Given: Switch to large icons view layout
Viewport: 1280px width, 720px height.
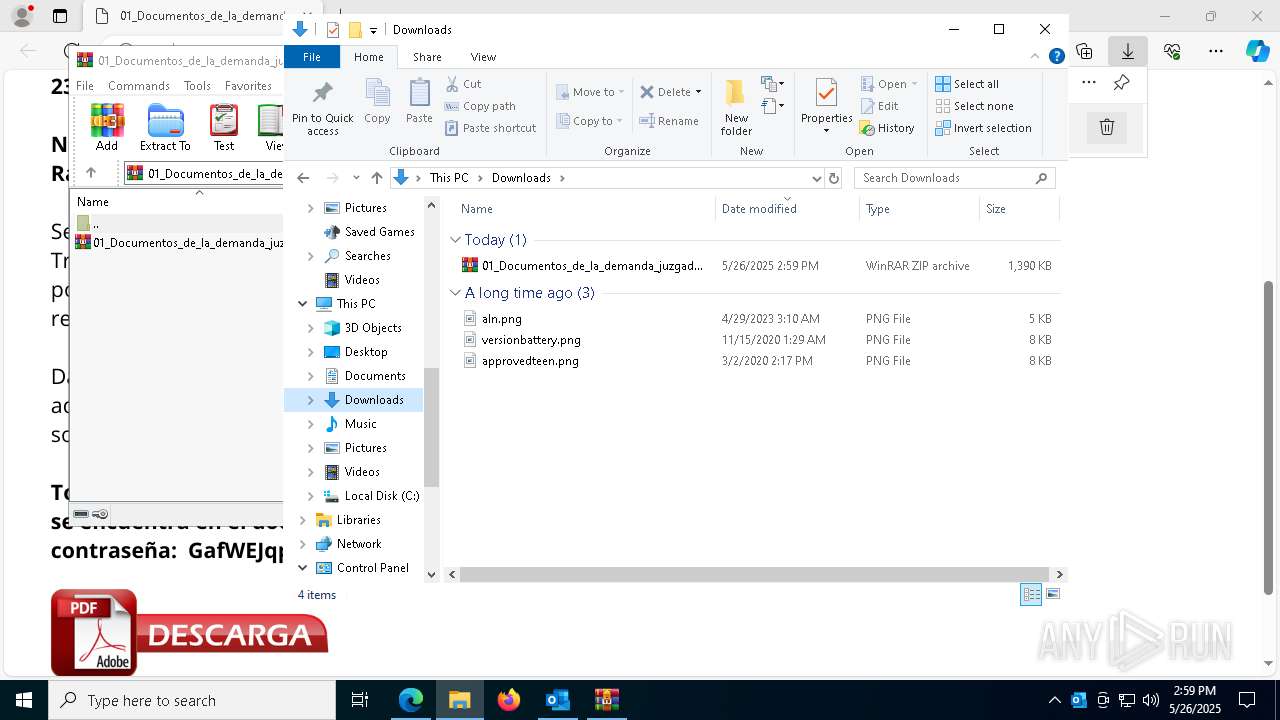Looking at the screenshot, I should point(1052,594).
